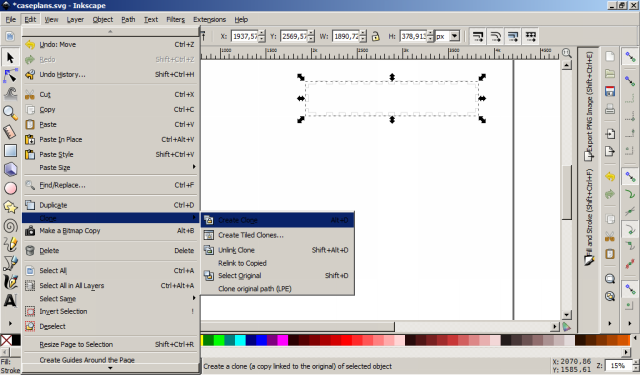Increase X coordinate with spinner
640x375 pixels.
[x=262, y=33]
